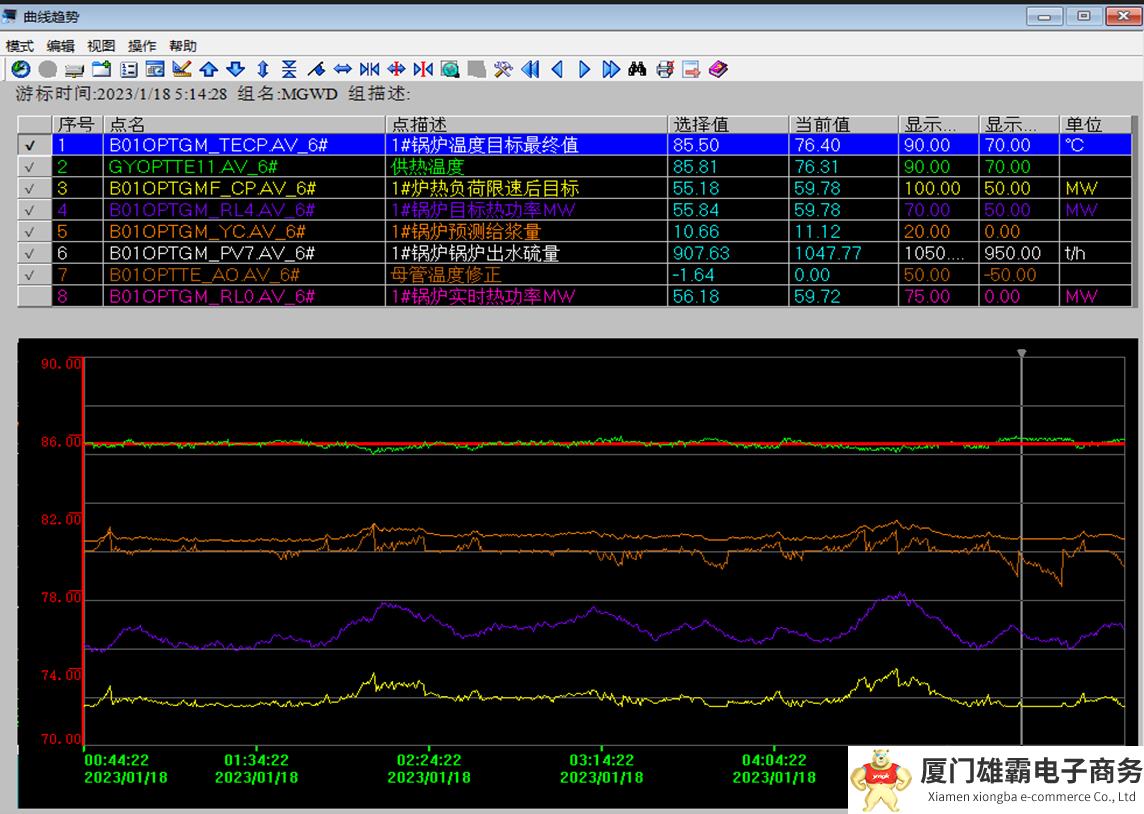Image resolution: width=1144 pixels, height=814 pixels.
Task: Click the double right arrow fast-forward icon
Action: coord(611,69)
